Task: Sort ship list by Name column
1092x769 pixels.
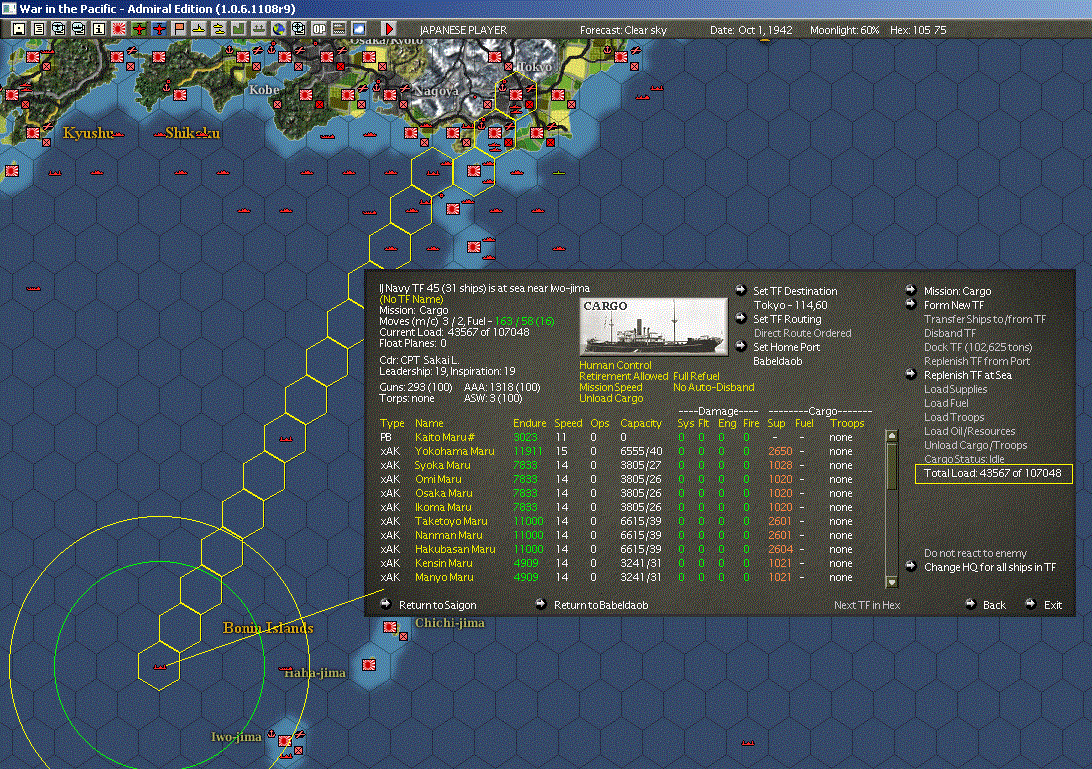Action: coord(429,424)
